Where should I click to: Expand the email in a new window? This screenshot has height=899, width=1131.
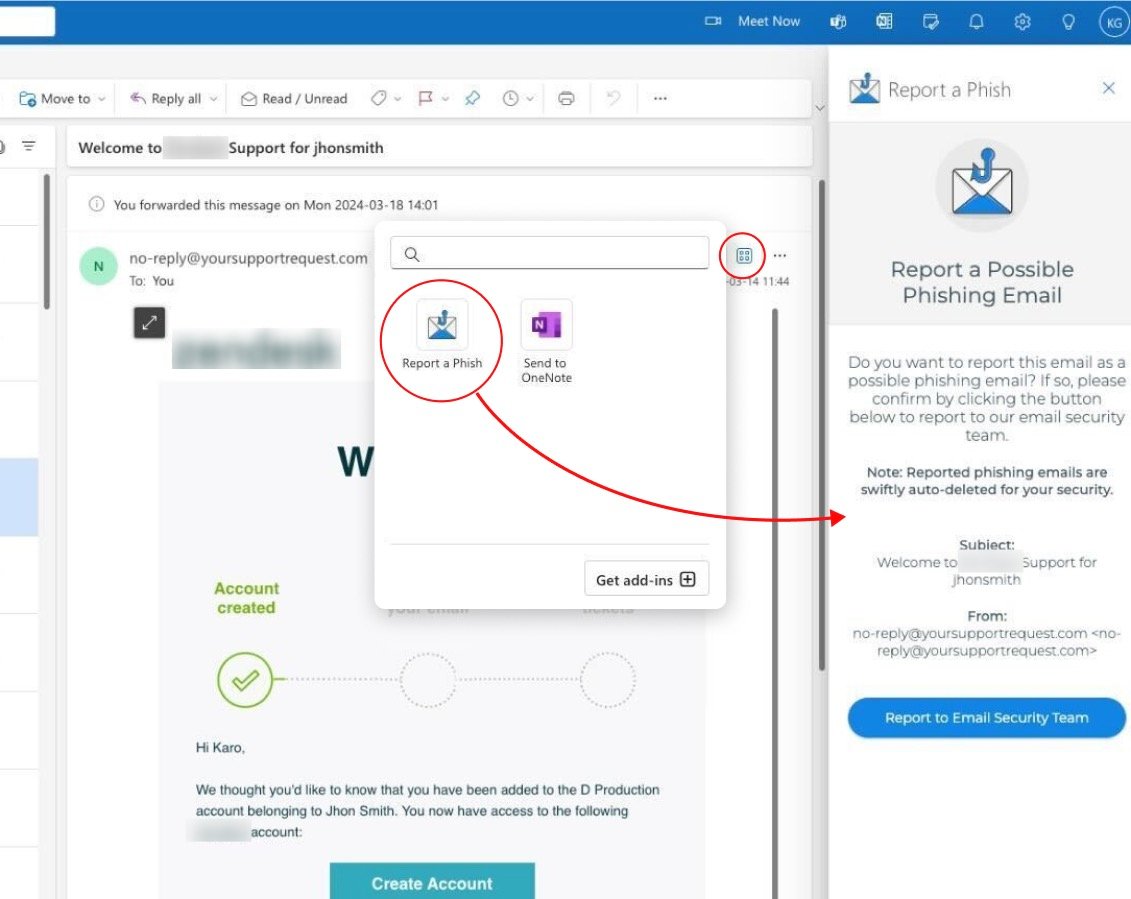[149, 324]
